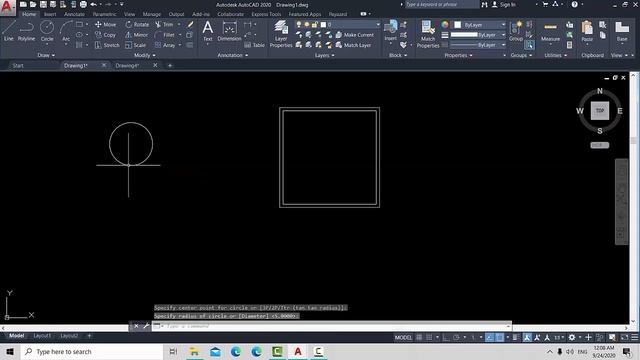Toggle drawing grid display in status bar
This screenshot has width=640, height=360.
[x=419, y=337]
